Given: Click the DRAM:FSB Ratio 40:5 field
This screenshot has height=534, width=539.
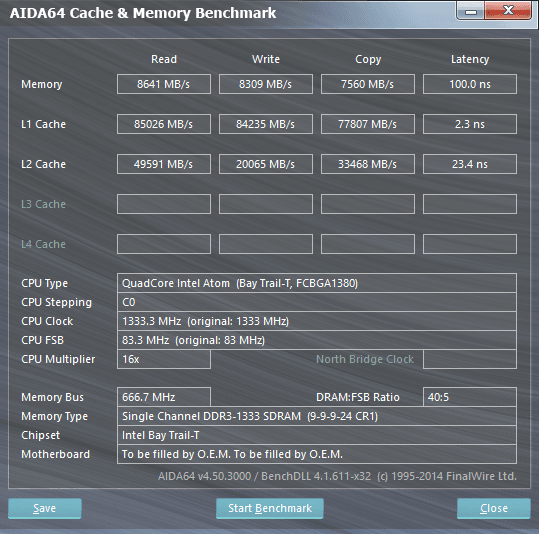Looking at the screenshot, I should pyautogui.click(x=470, y=397).
